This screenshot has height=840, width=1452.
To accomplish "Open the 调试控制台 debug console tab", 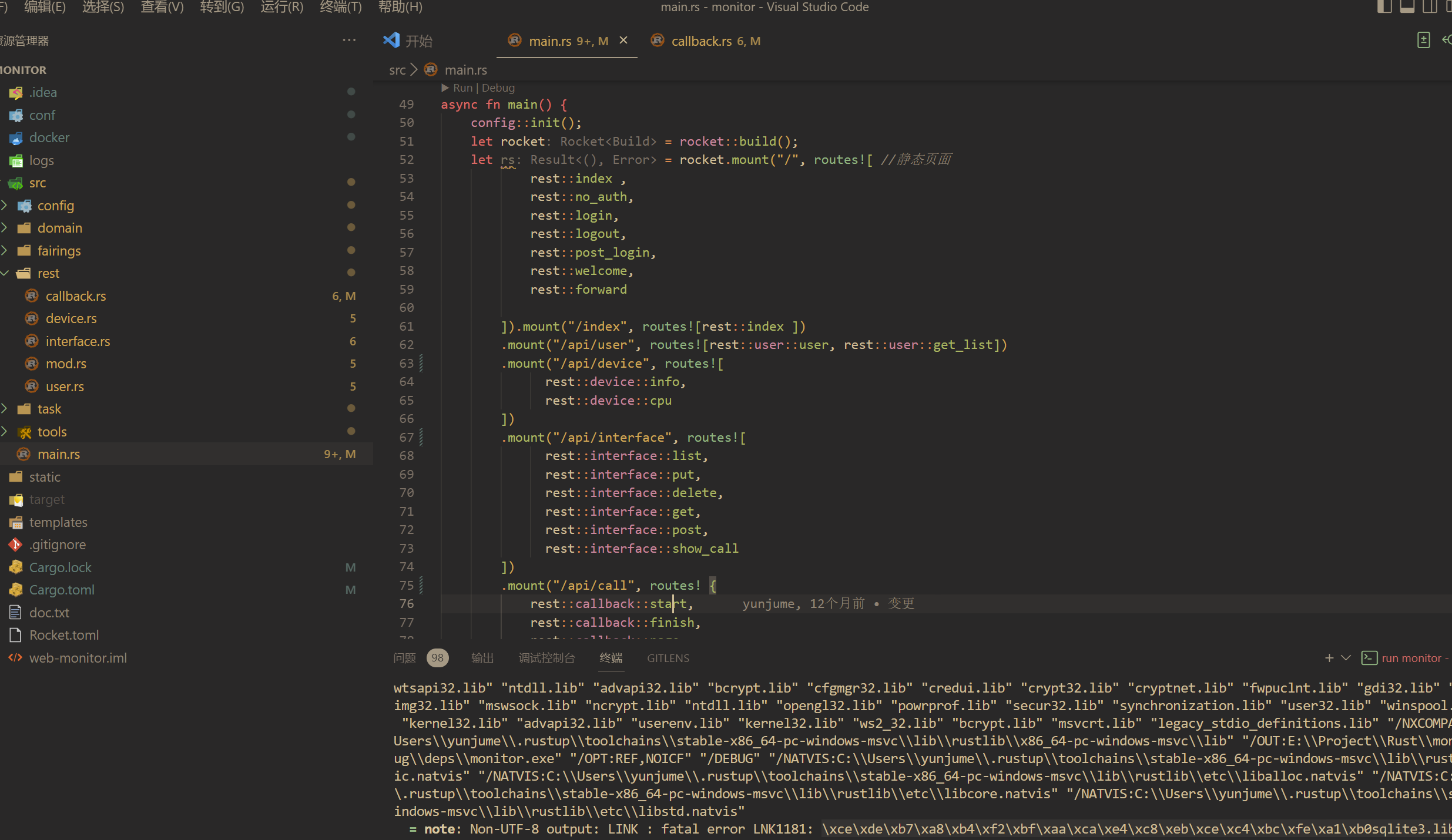I will point(547,658).
